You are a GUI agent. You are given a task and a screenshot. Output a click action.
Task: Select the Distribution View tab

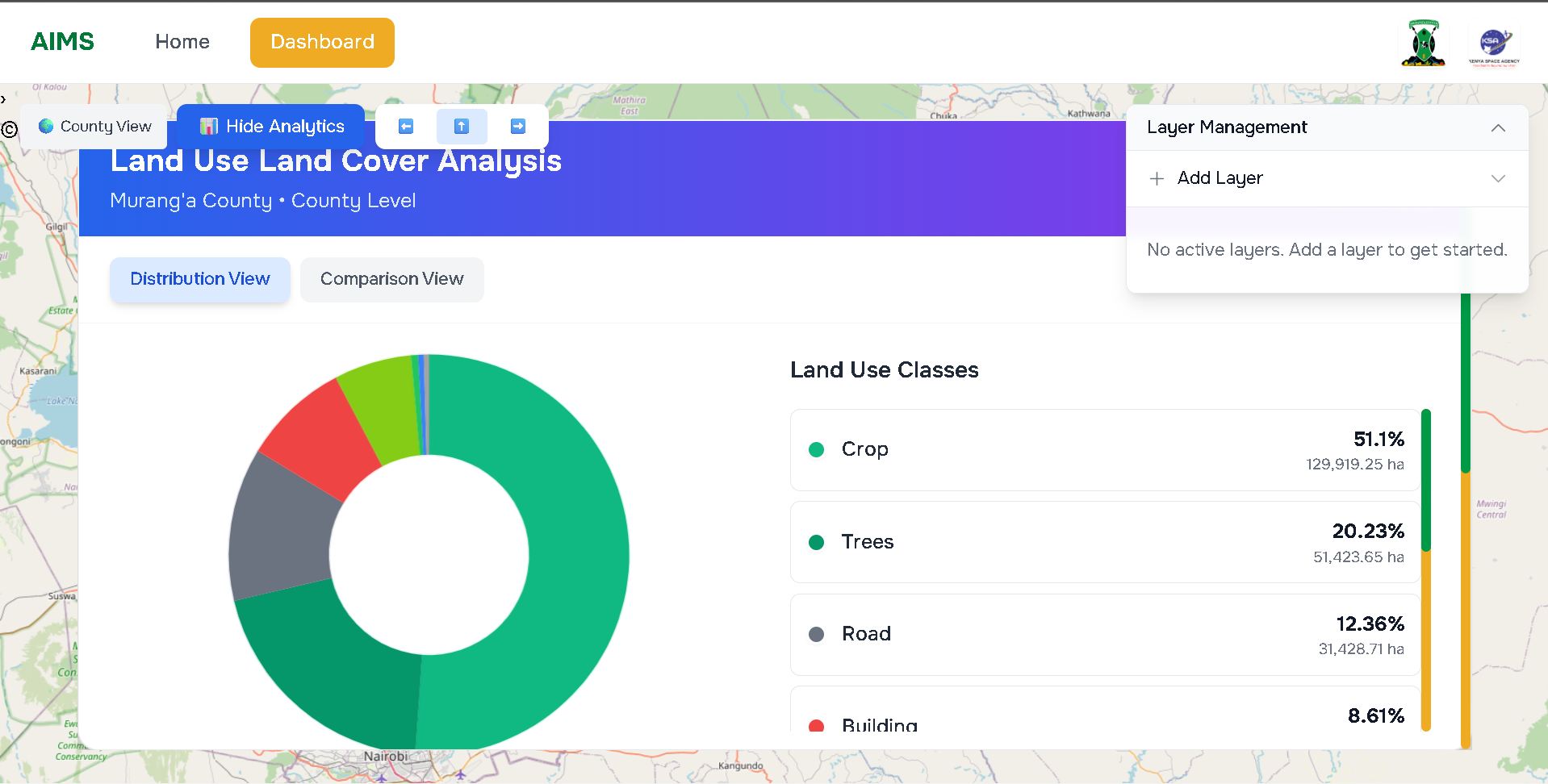coord(200,279)
